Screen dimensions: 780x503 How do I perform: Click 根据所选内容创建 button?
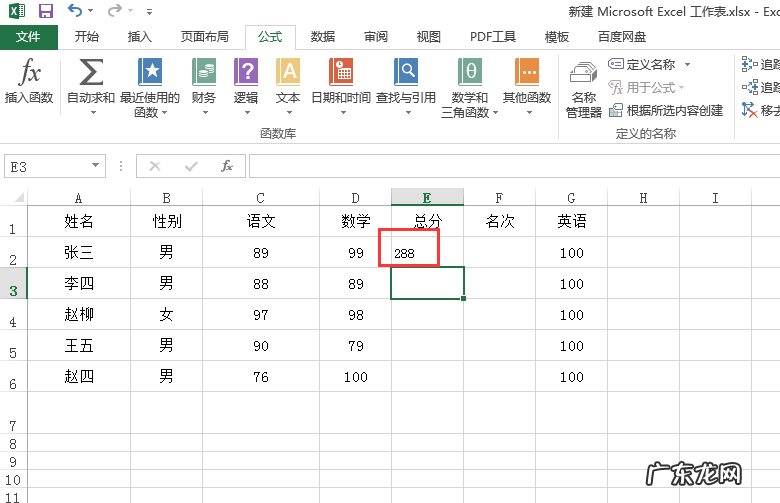666,110
